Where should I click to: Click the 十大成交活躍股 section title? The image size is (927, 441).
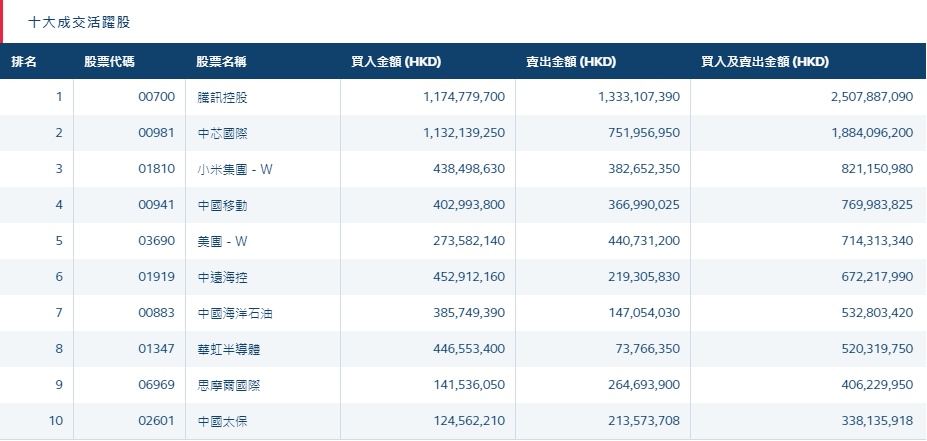point(79,20)
